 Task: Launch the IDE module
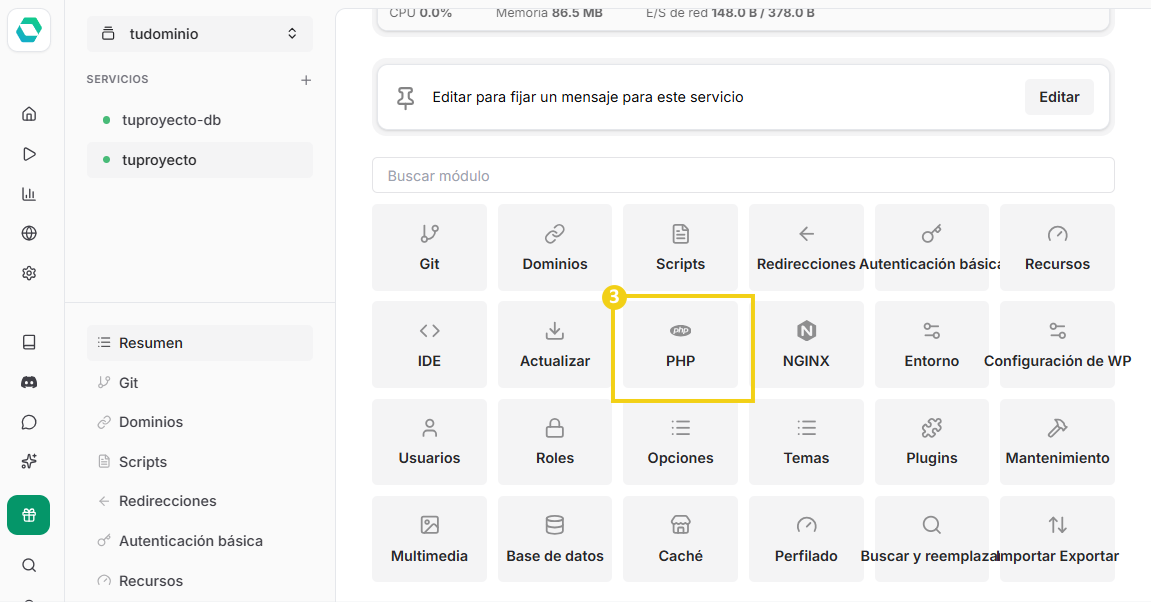point(429,345)
